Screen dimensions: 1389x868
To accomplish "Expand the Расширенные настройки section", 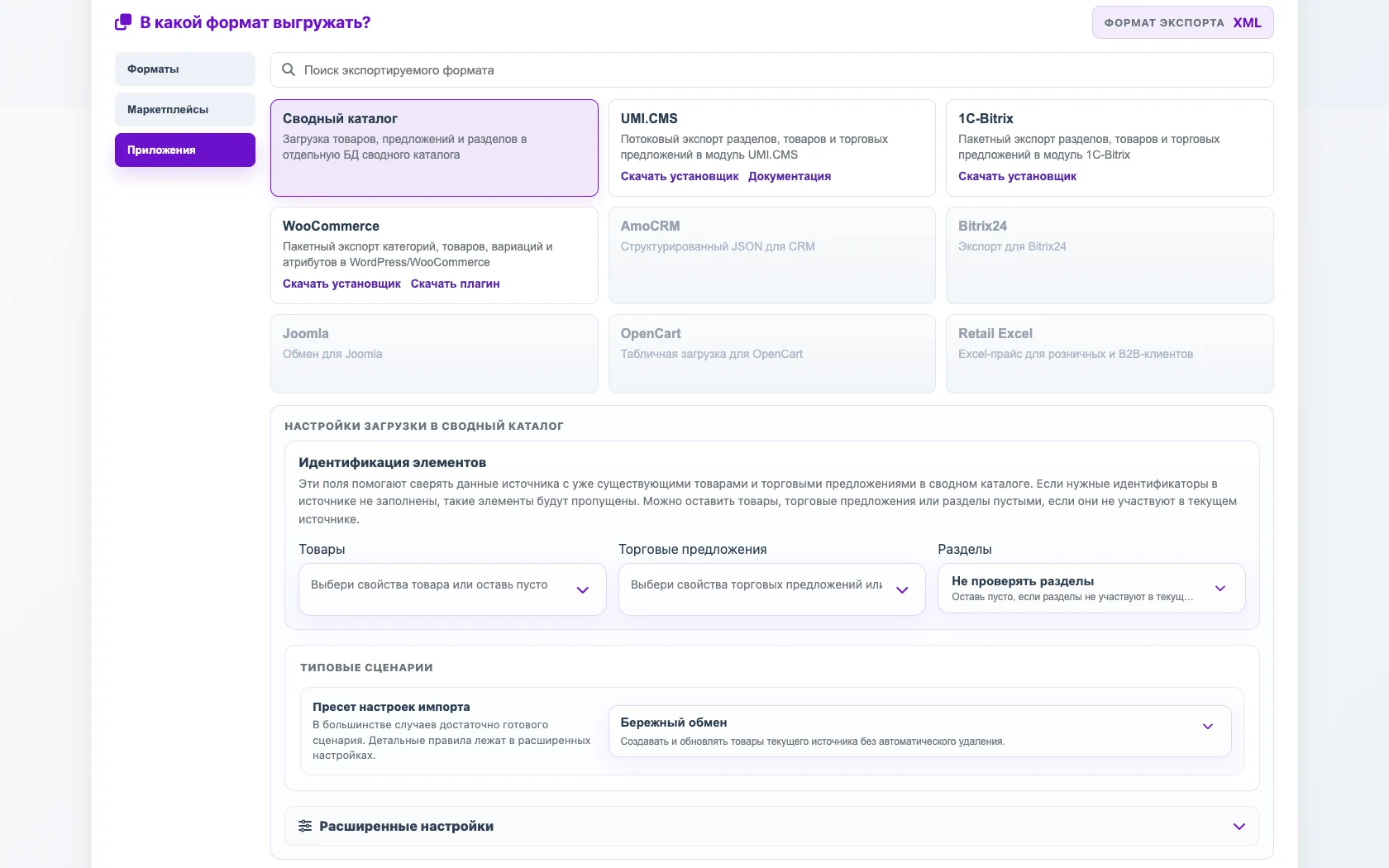I will 771,826.
